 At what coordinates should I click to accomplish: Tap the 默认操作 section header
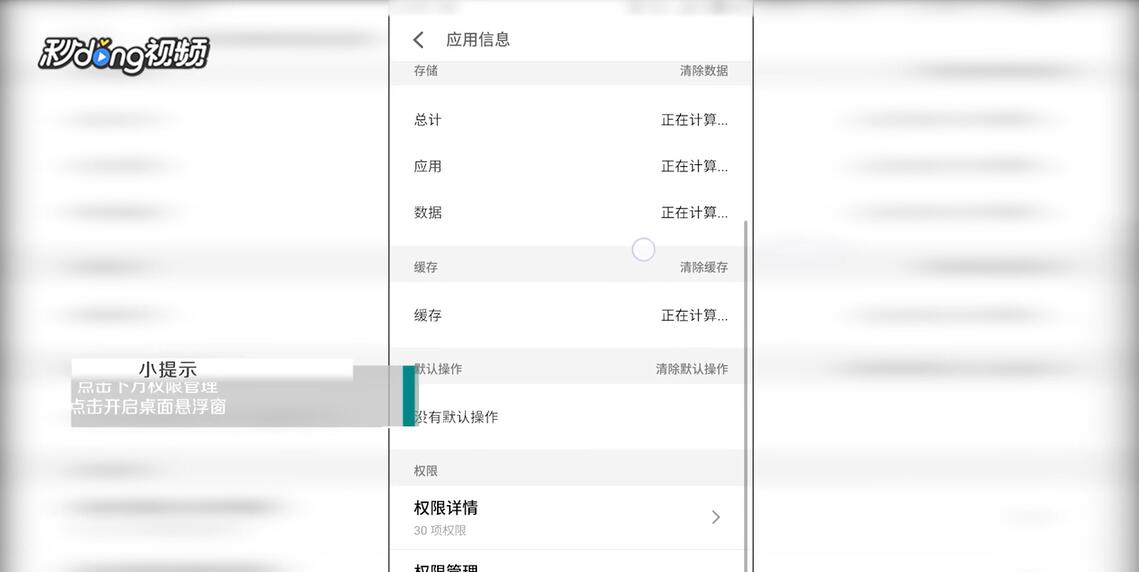click(438, 368)
